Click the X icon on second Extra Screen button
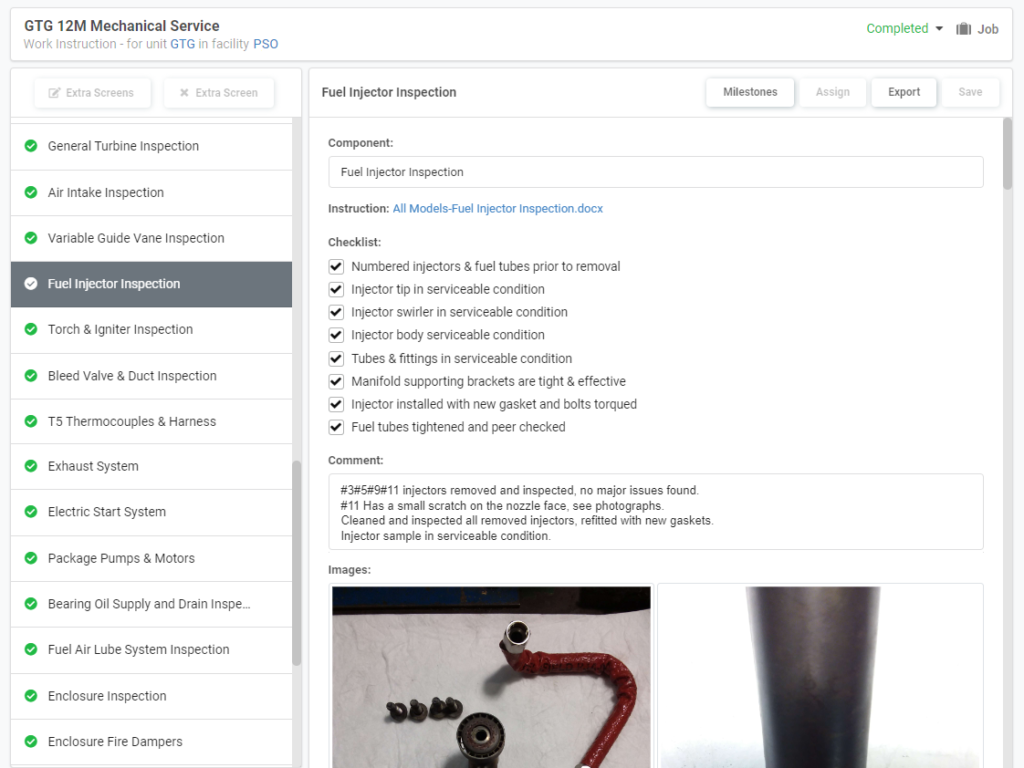The width and height of the screenshot is (1024, 768). click(x=184, y=93)
